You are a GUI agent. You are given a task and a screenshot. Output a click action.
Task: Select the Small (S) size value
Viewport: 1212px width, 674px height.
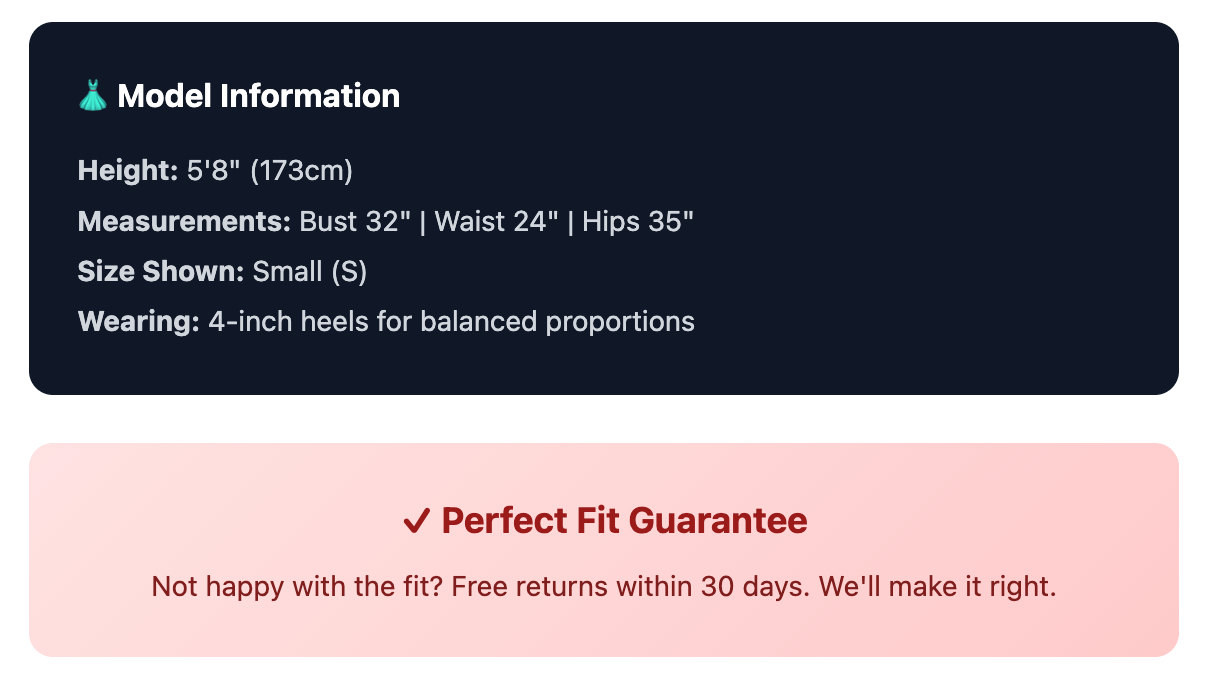[x=310, y=271]
